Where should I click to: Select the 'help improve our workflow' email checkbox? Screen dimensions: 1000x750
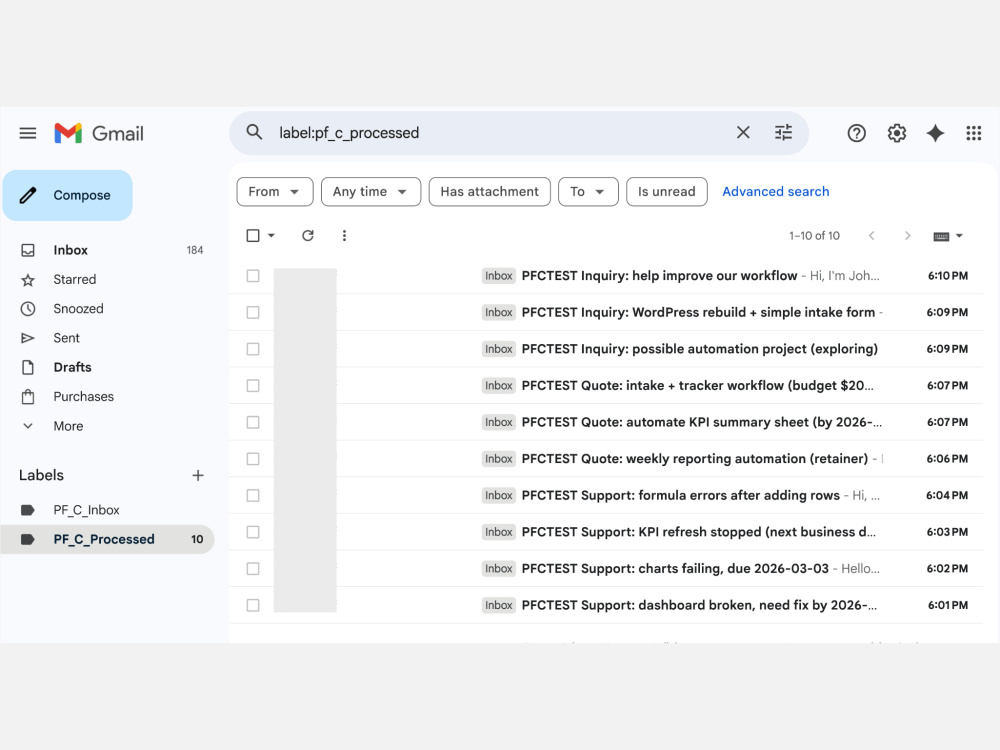[253, 276]
